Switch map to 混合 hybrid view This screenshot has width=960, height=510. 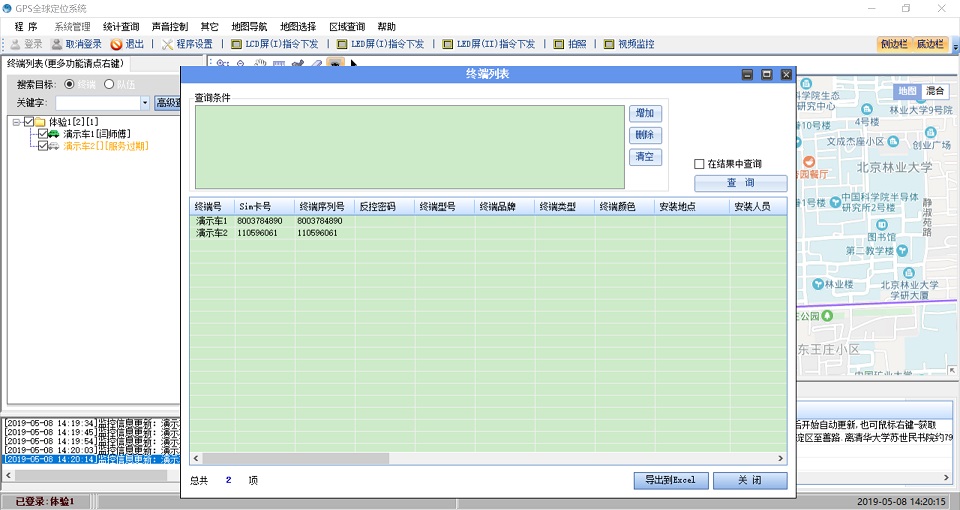[x=935, y=91]
